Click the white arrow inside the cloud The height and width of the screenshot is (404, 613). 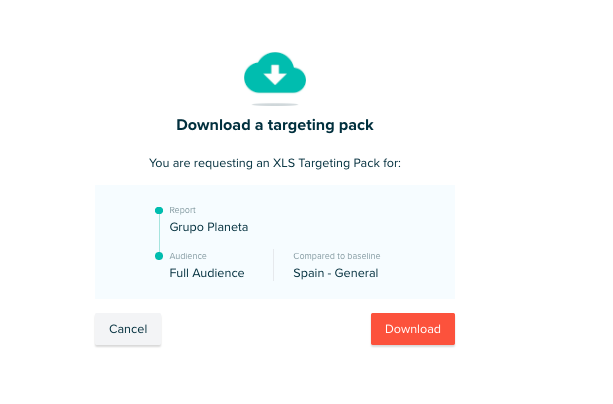(274, 75)
